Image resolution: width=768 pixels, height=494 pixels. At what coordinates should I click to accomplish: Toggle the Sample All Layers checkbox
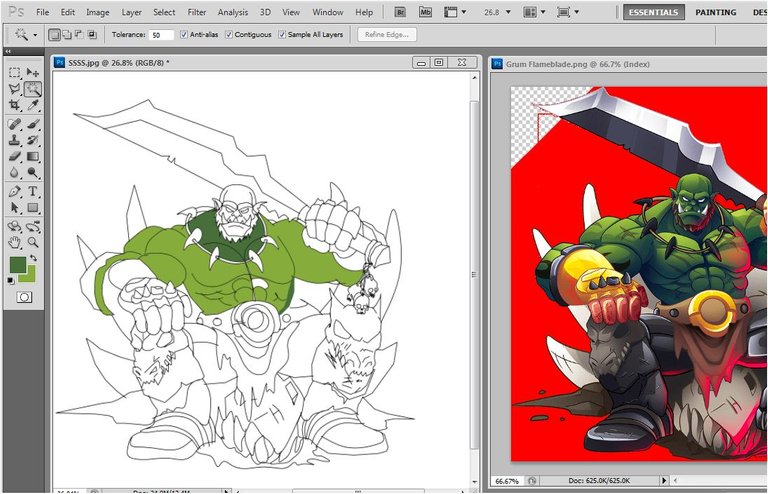[282, 35]
